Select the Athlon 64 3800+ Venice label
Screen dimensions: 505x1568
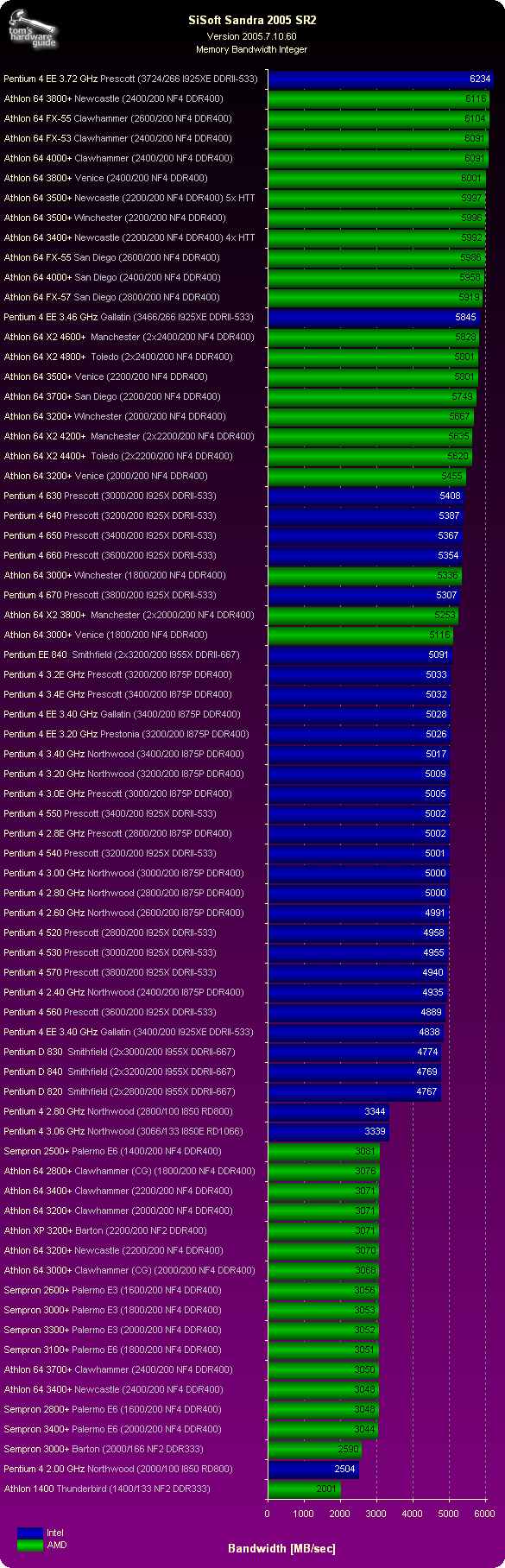tap(105, 178)
